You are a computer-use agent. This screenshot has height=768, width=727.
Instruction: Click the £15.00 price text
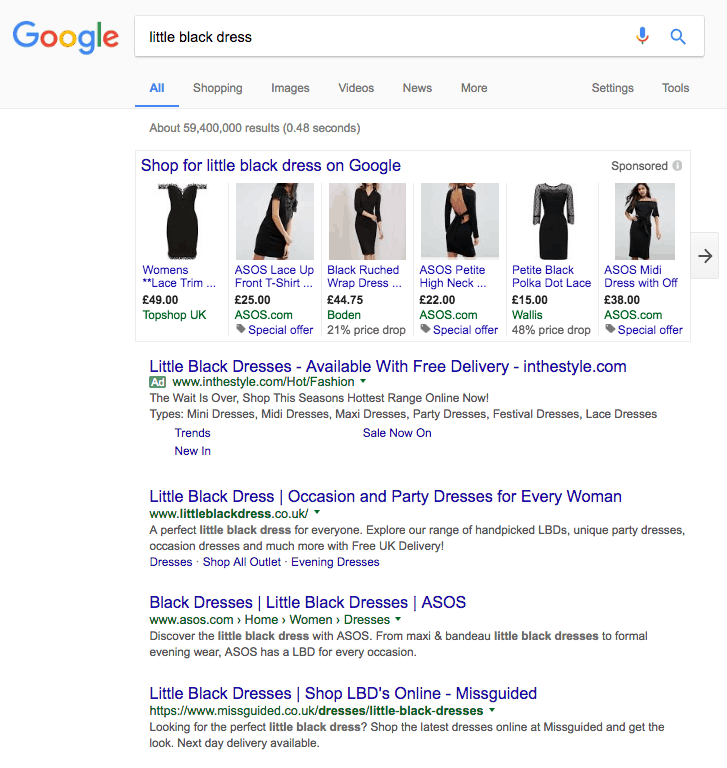click(530, 300)
